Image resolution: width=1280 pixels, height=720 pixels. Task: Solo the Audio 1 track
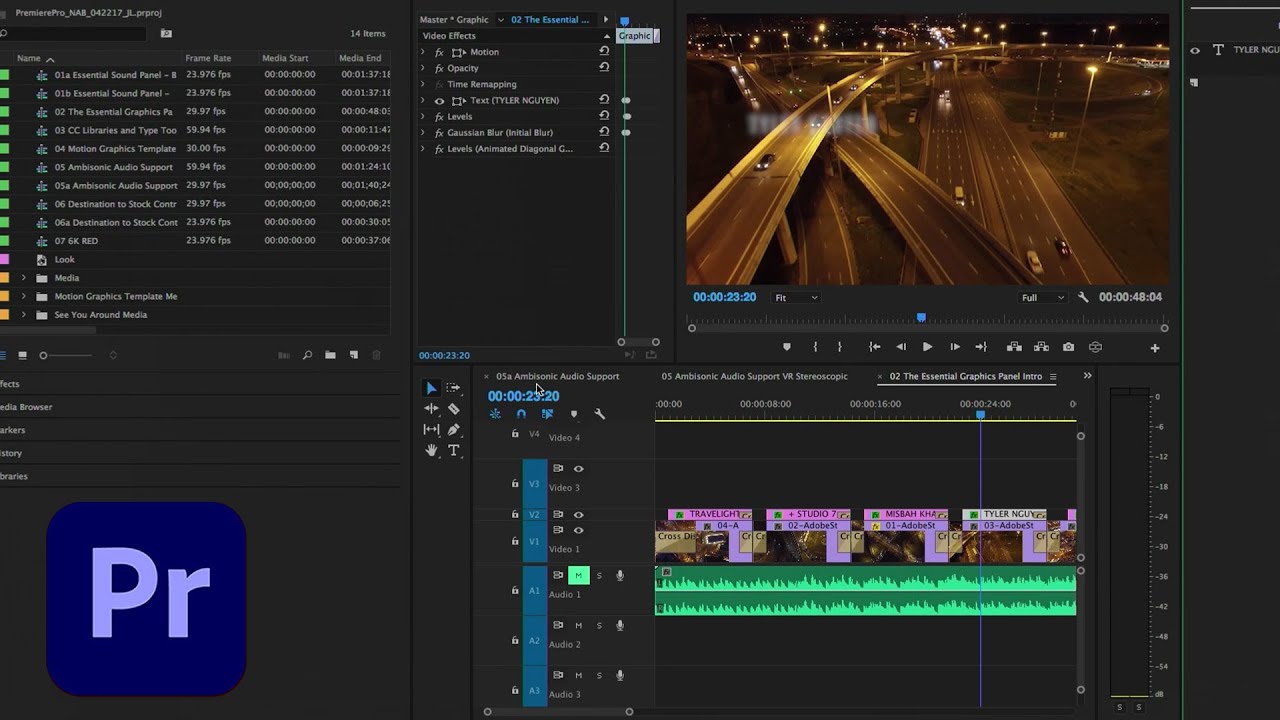(x=599, y=575)
